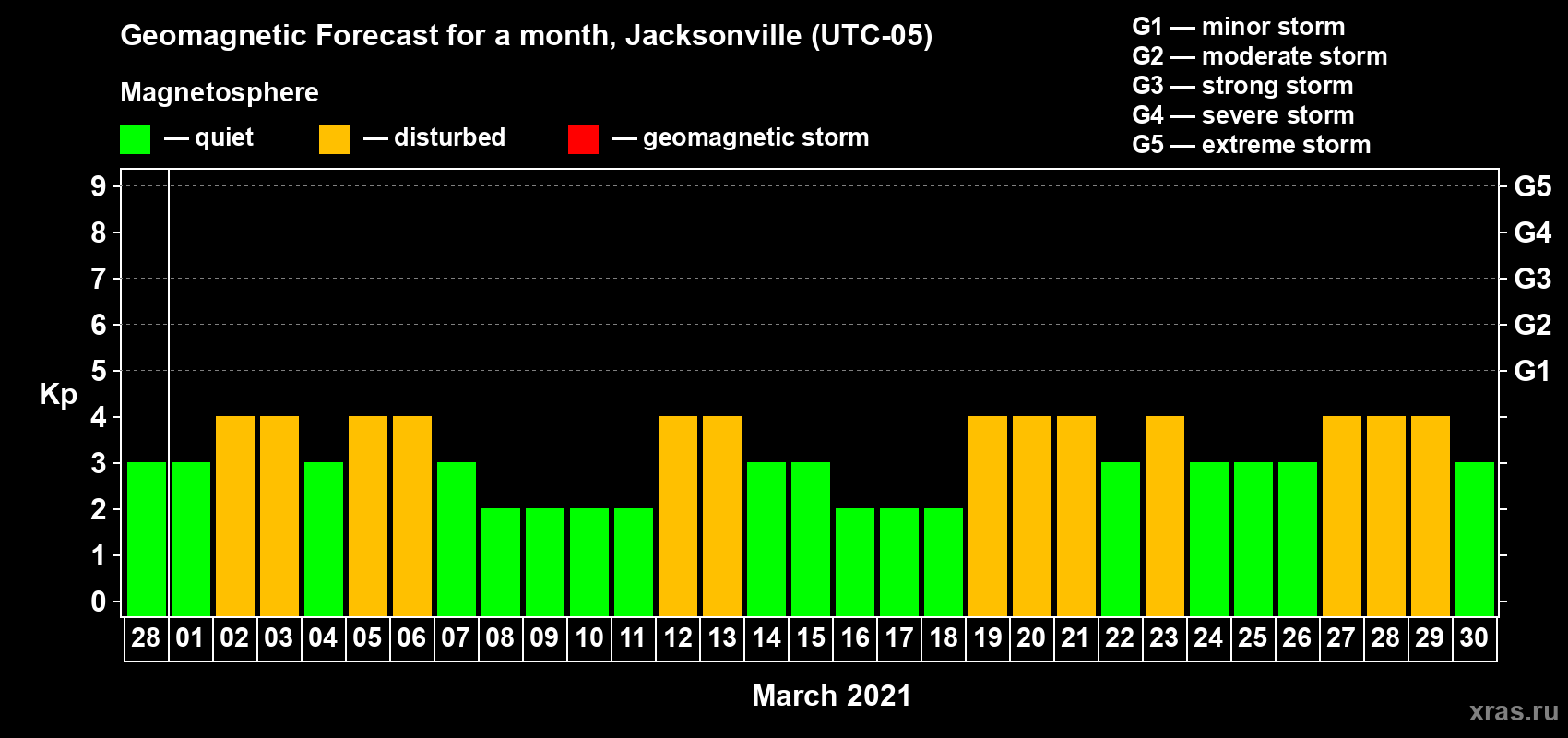Select the green bar for March 24

pyautogui.click(x=1209, y=539)
